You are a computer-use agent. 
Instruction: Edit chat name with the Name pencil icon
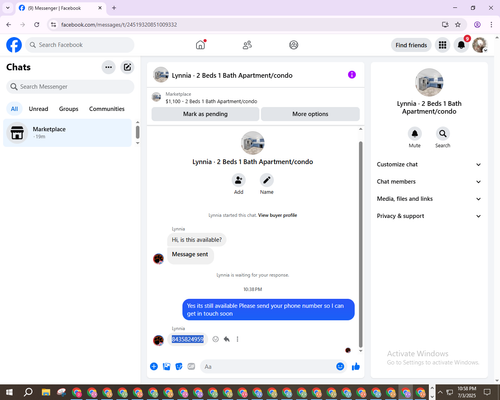coord(267,180)
